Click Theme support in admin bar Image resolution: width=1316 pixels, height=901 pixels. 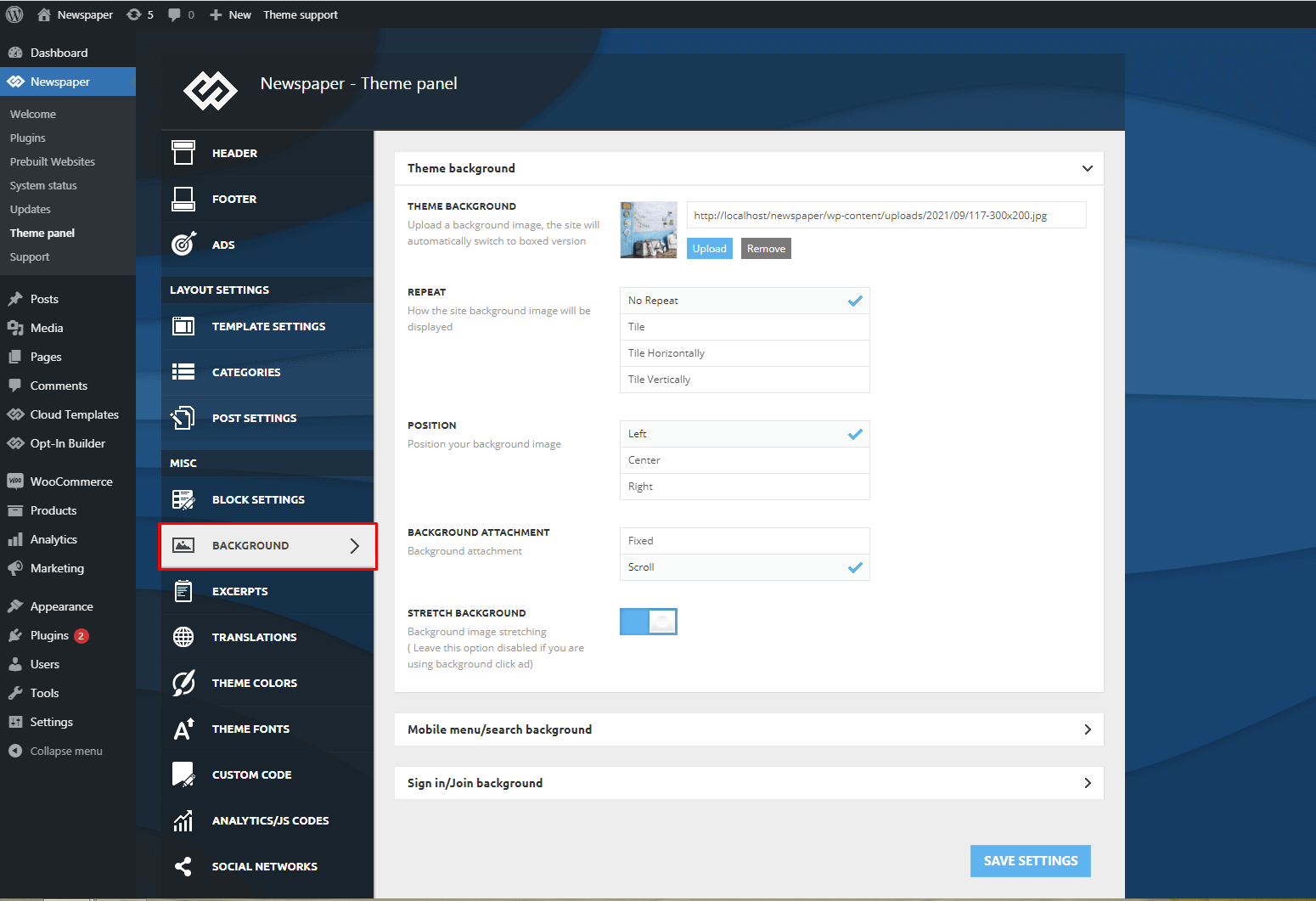pos(301,14)
